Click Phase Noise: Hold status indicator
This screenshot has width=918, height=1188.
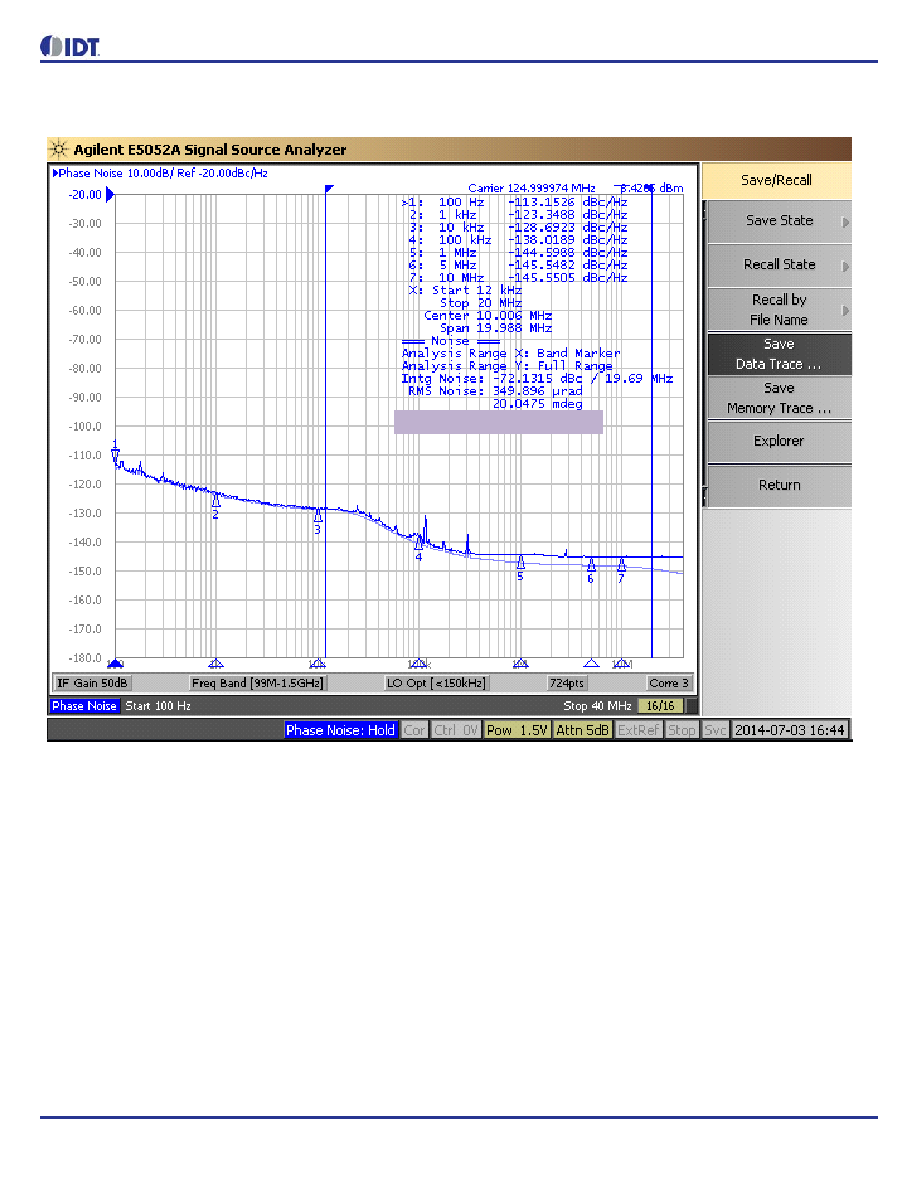click(x=340, y=730)
